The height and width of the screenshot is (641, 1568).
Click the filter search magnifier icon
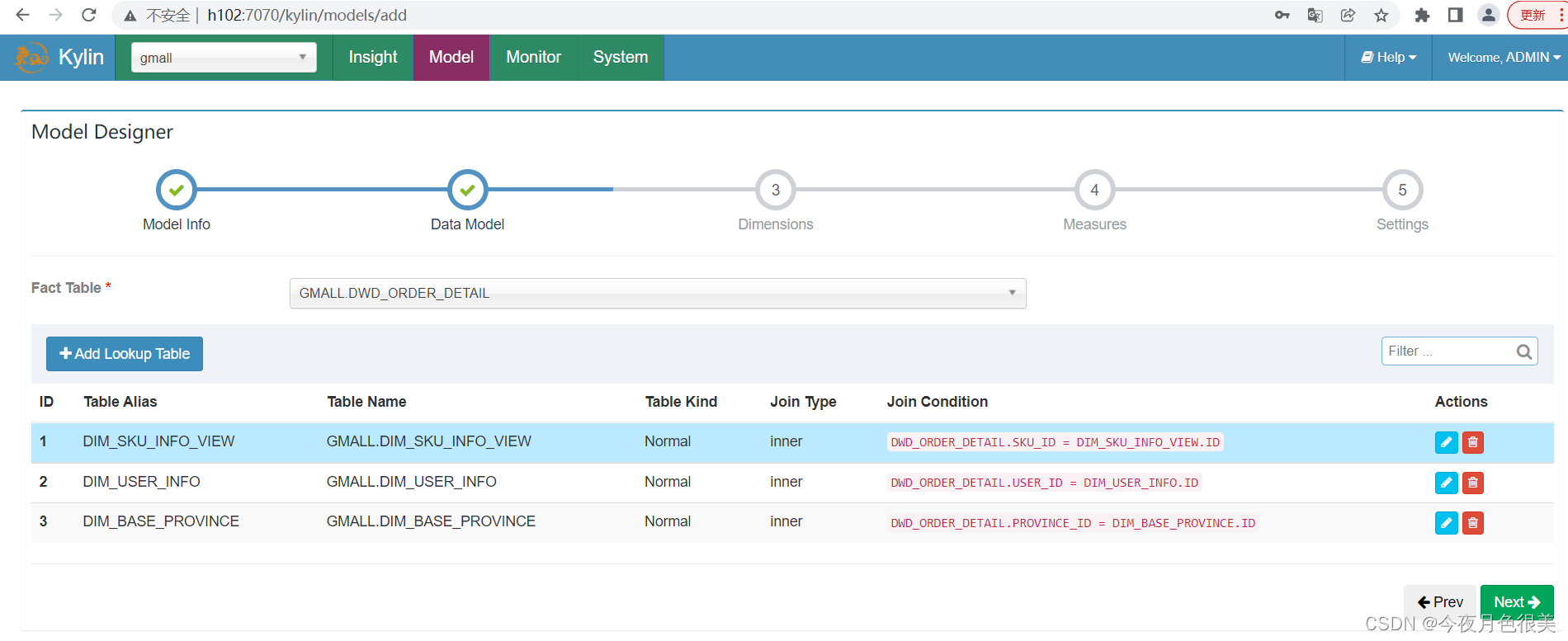1523,351
